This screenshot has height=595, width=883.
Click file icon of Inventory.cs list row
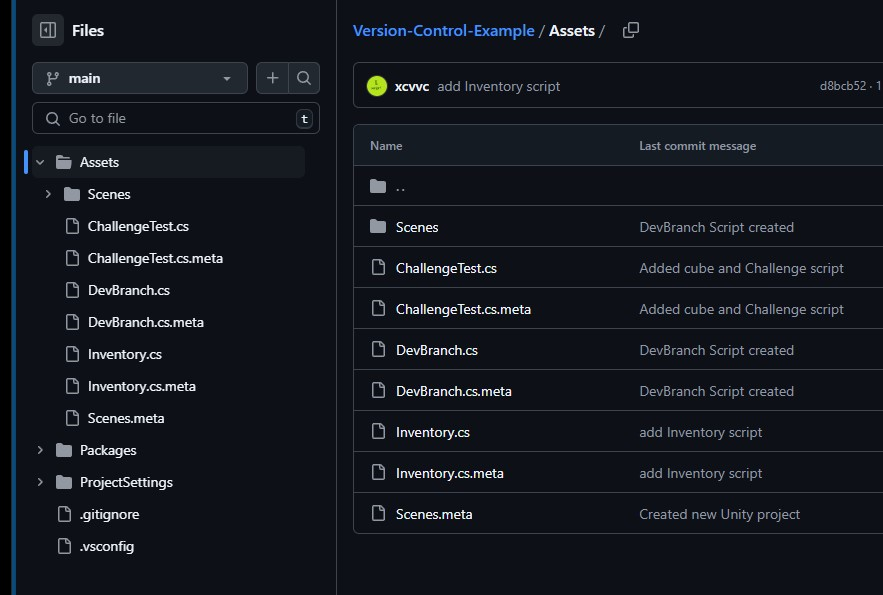pyautogui.click(x=378, y=432)
